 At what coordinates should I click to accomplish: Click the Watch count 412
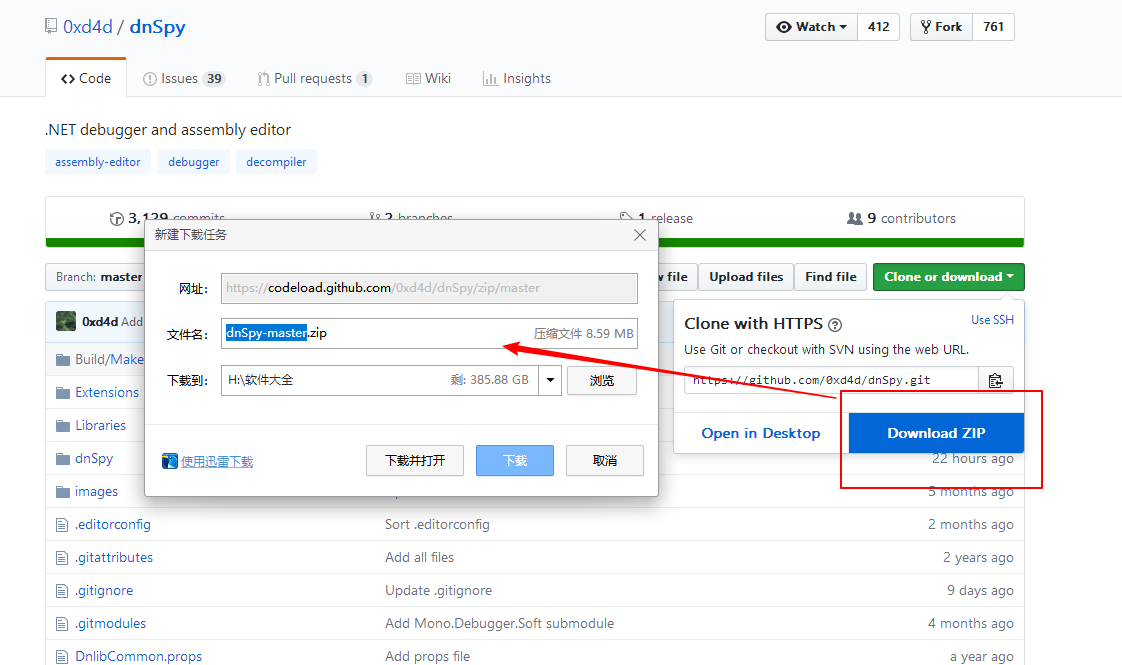pos(878,27)
